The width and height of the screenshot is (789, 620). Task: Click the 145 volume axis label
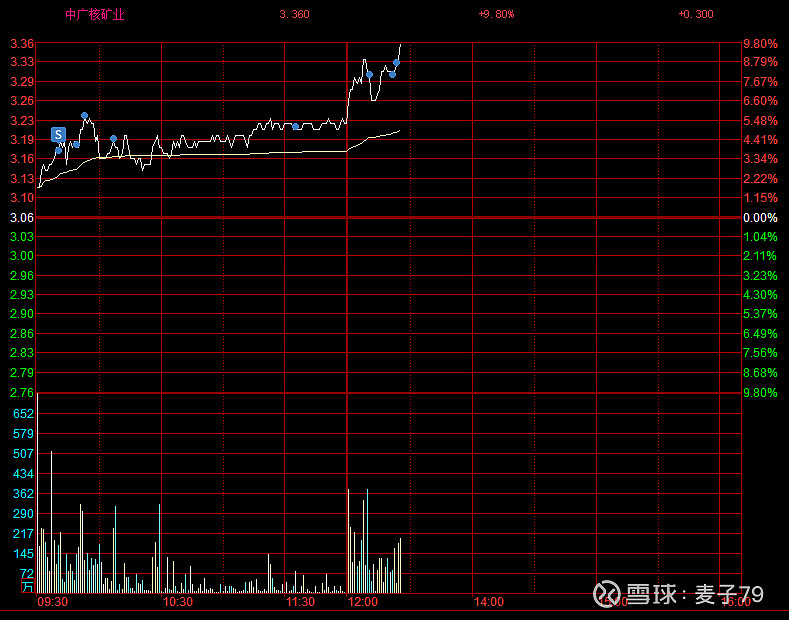click(23, 554)
